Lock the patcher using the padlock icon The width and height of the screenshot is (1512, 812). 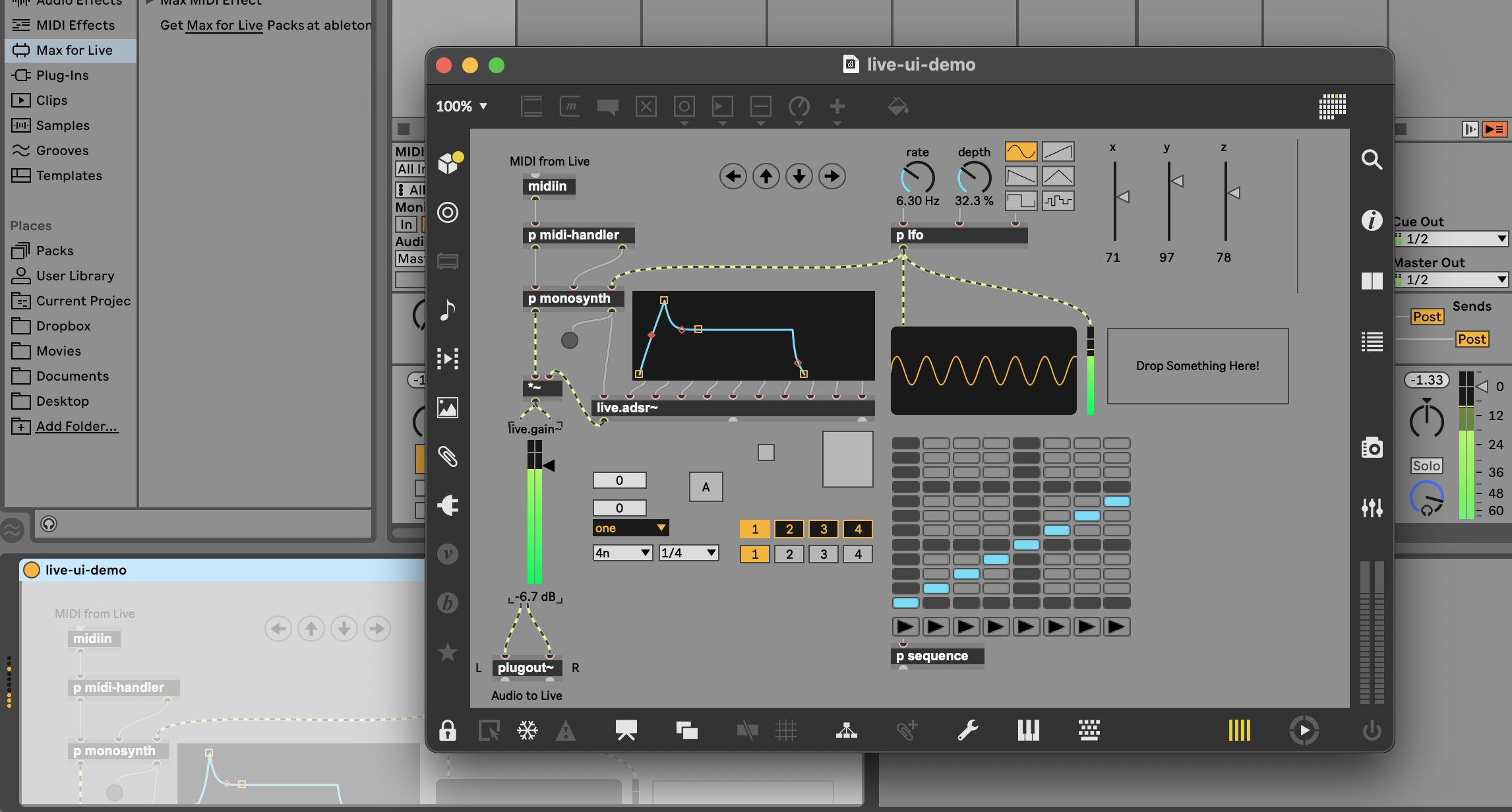click(448, 730)
